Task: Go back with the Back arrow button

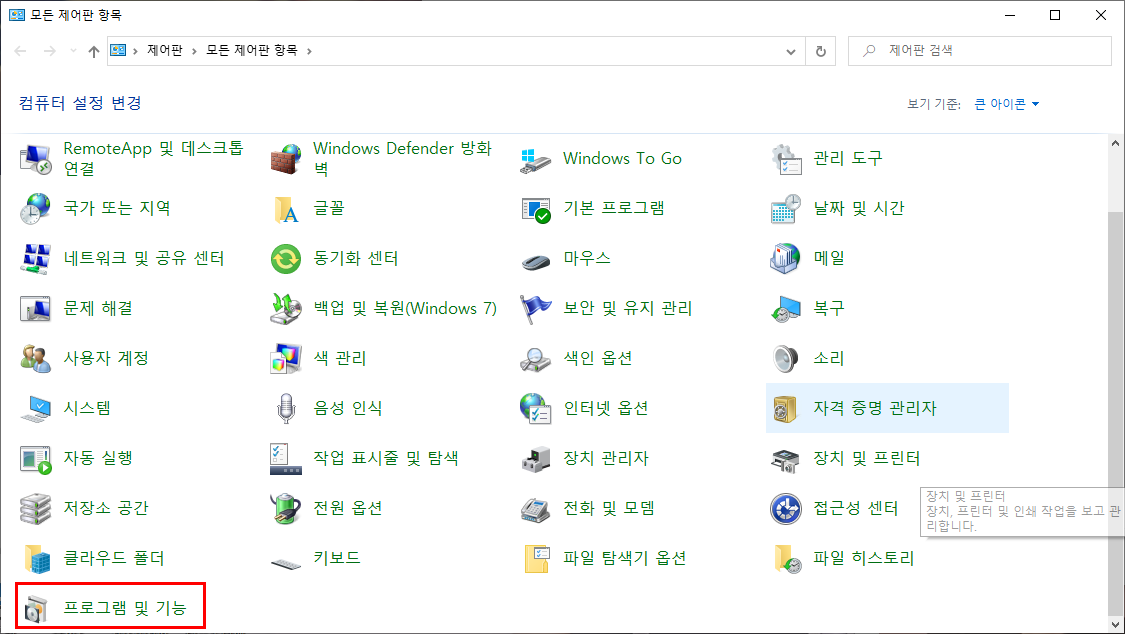Action: [21, 51]
